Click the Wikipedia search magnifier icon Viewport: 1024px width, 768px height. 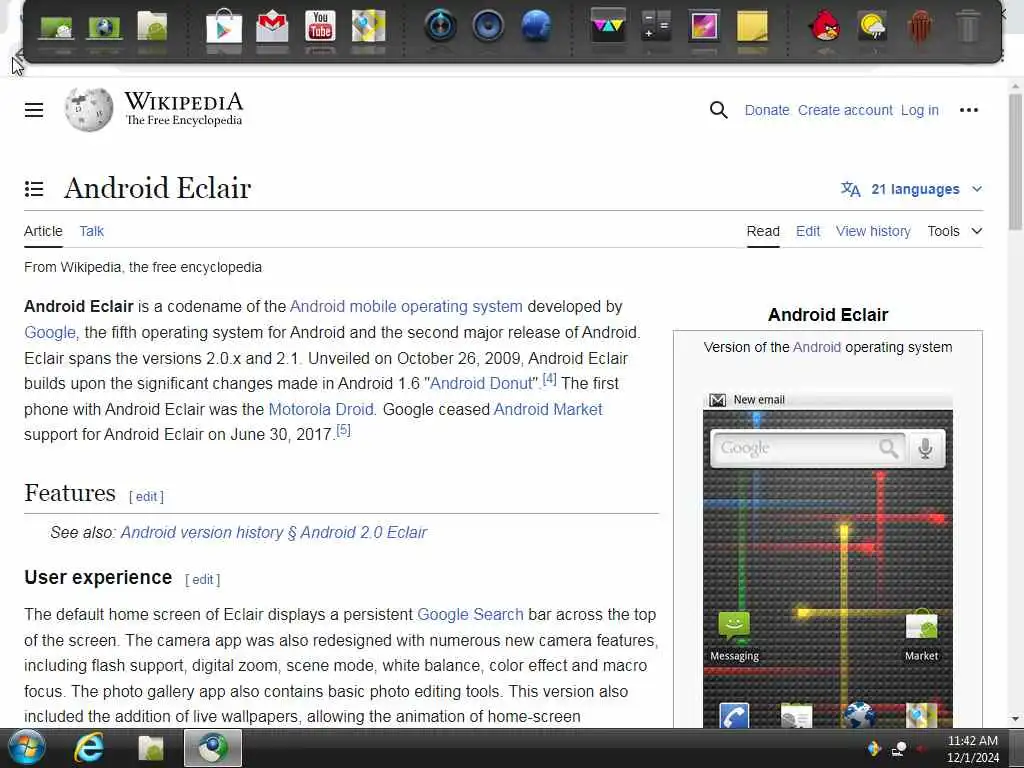[x=718, y=110]
